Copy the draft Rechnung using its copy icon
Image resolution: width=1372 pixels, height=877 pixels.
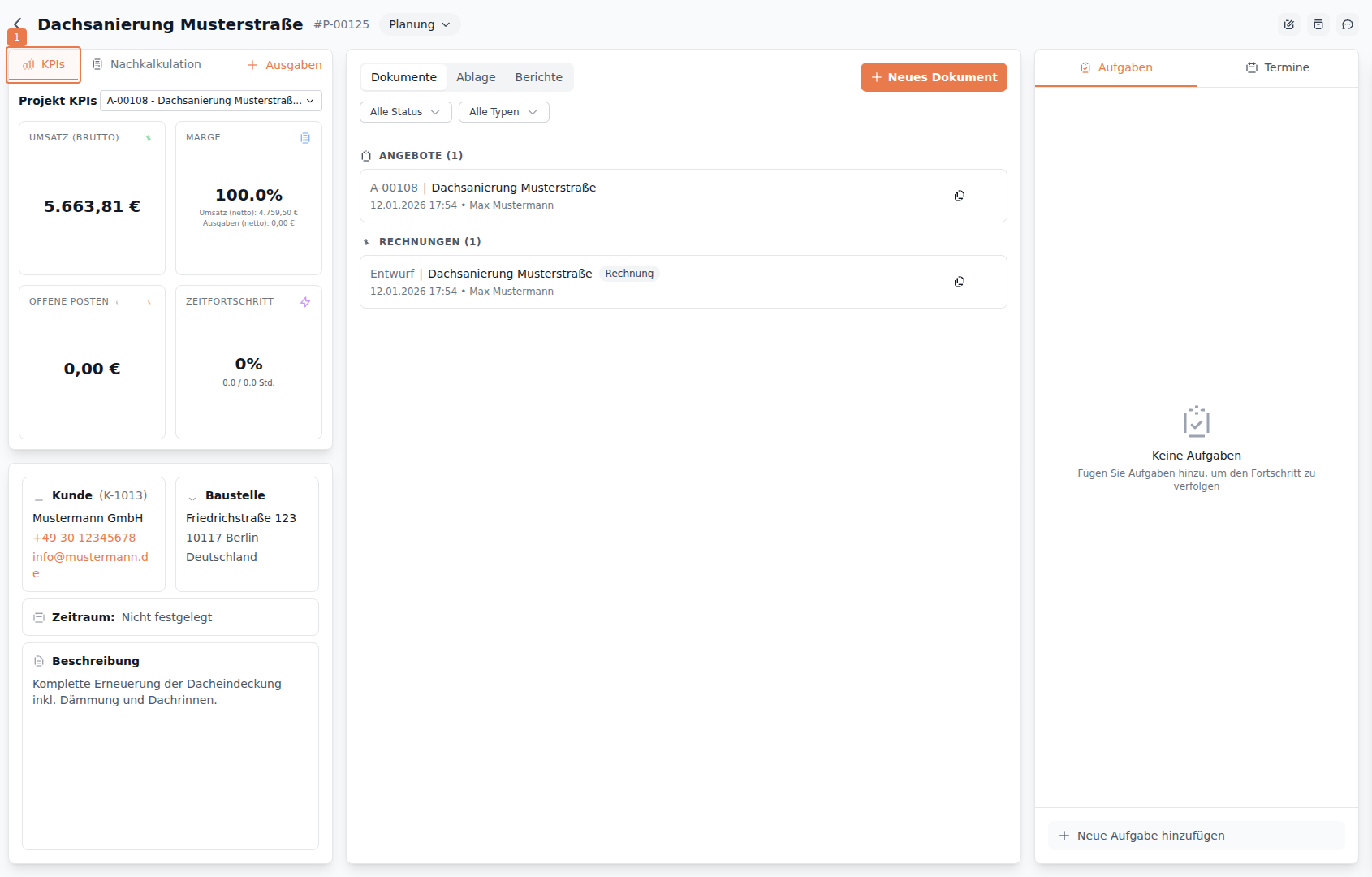[x=959, y=281]
